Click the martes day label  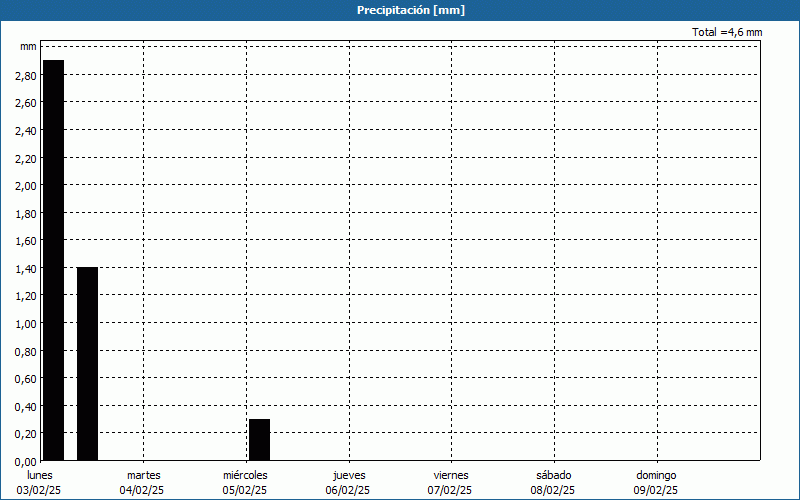[x=143, y=475]
